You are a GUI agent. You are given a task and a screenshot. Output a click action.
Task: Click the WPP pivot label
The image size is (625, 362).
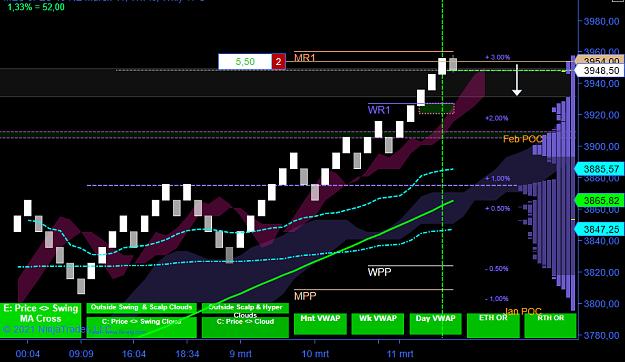379,272
